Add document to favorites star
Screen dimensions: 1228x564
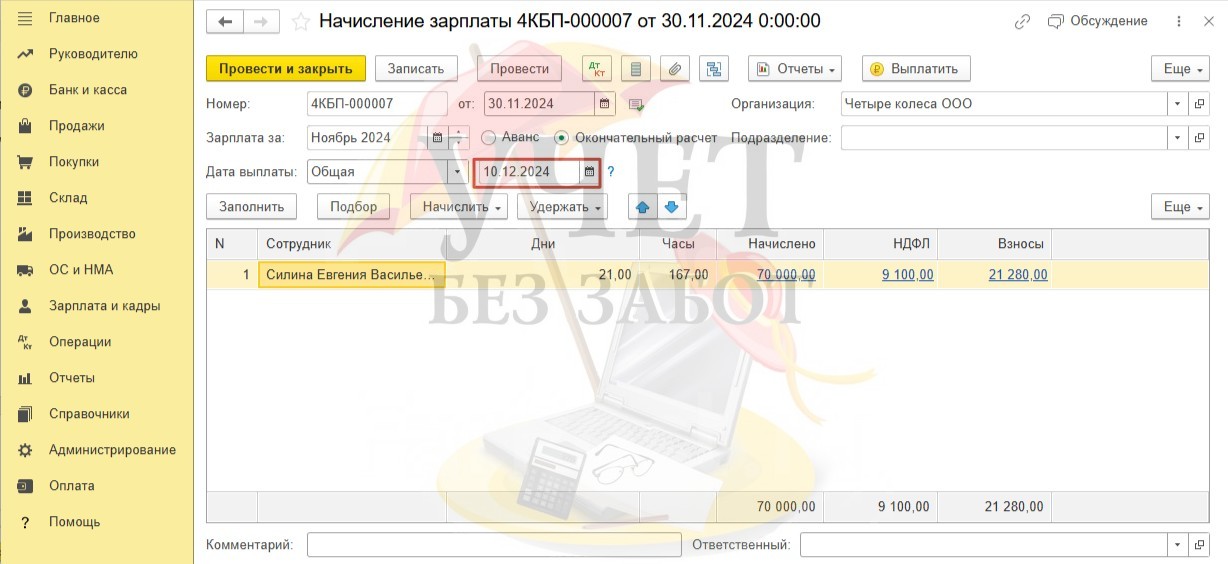click(300, 21)
